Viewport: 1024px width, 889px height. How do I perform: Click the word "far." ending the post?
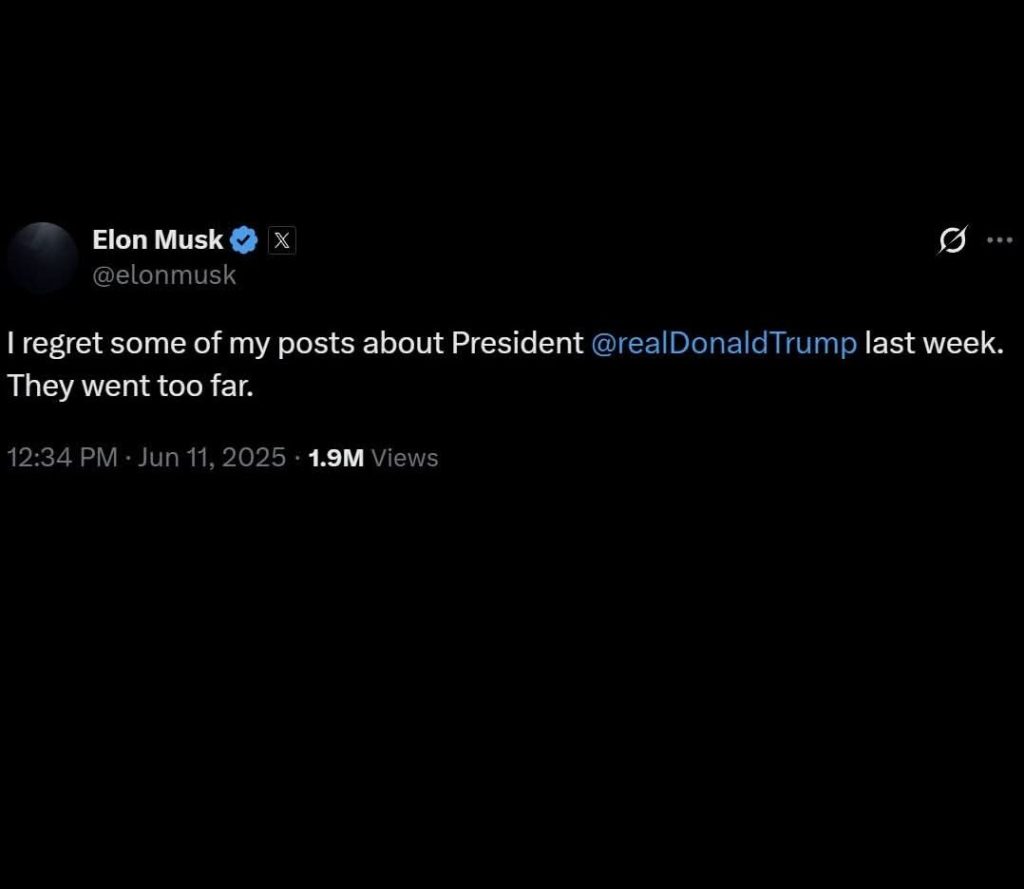(x=232, y=386)
